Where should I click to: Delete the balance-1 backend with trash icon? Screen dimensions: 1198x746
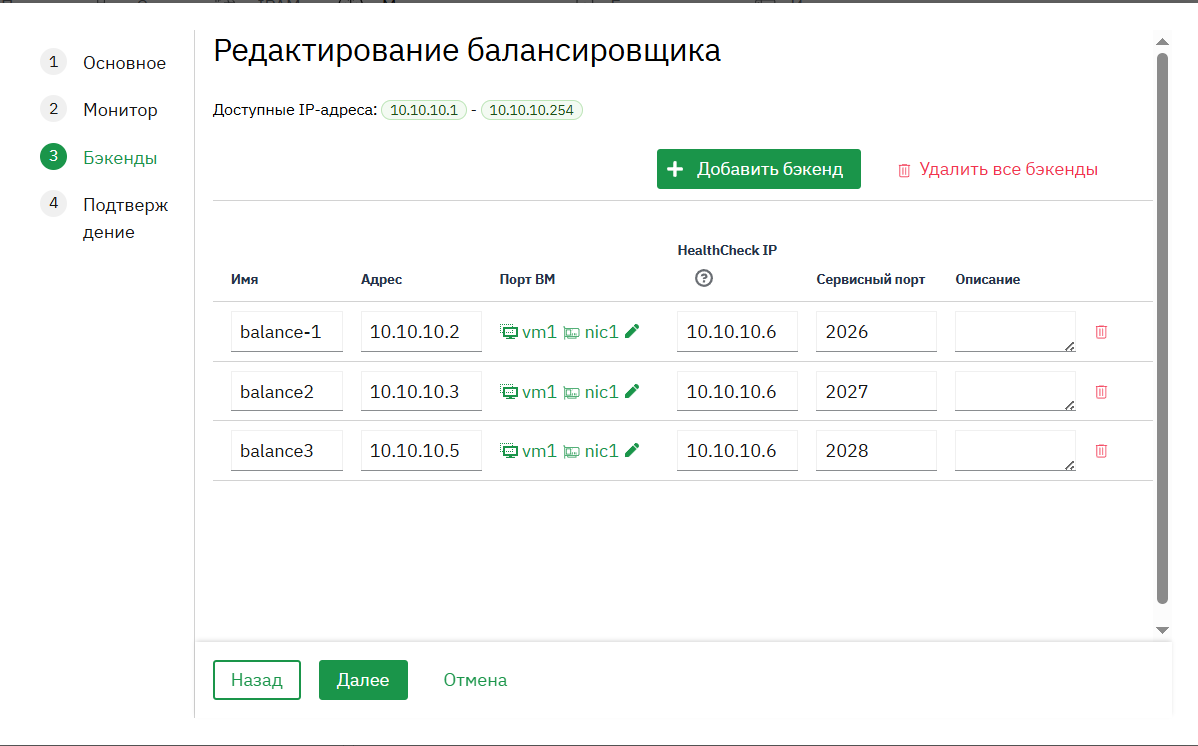pyautogui.click(x=1101, y=332)
